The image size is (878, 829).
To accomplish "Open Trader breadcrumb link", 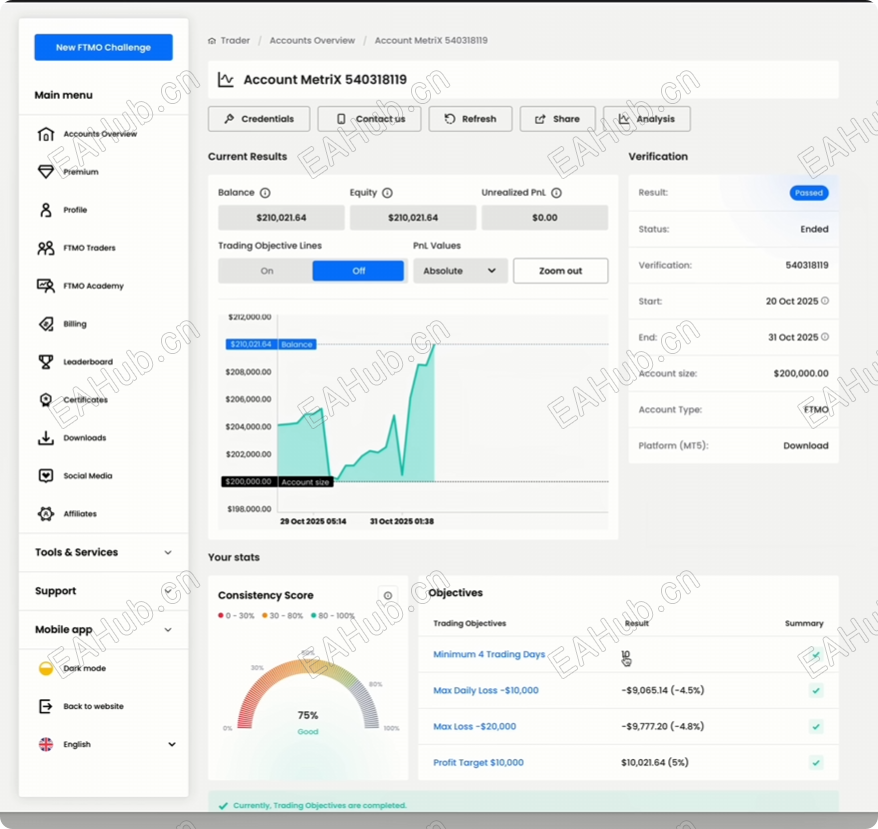I will coord(235,40).
